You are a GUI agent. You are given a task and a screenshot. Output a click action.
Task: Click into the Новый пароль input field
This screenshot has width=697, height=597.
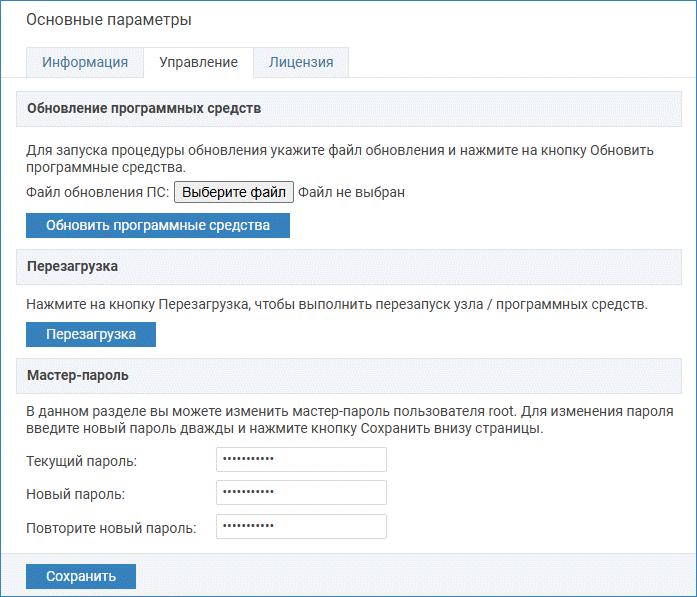(301, 493)
